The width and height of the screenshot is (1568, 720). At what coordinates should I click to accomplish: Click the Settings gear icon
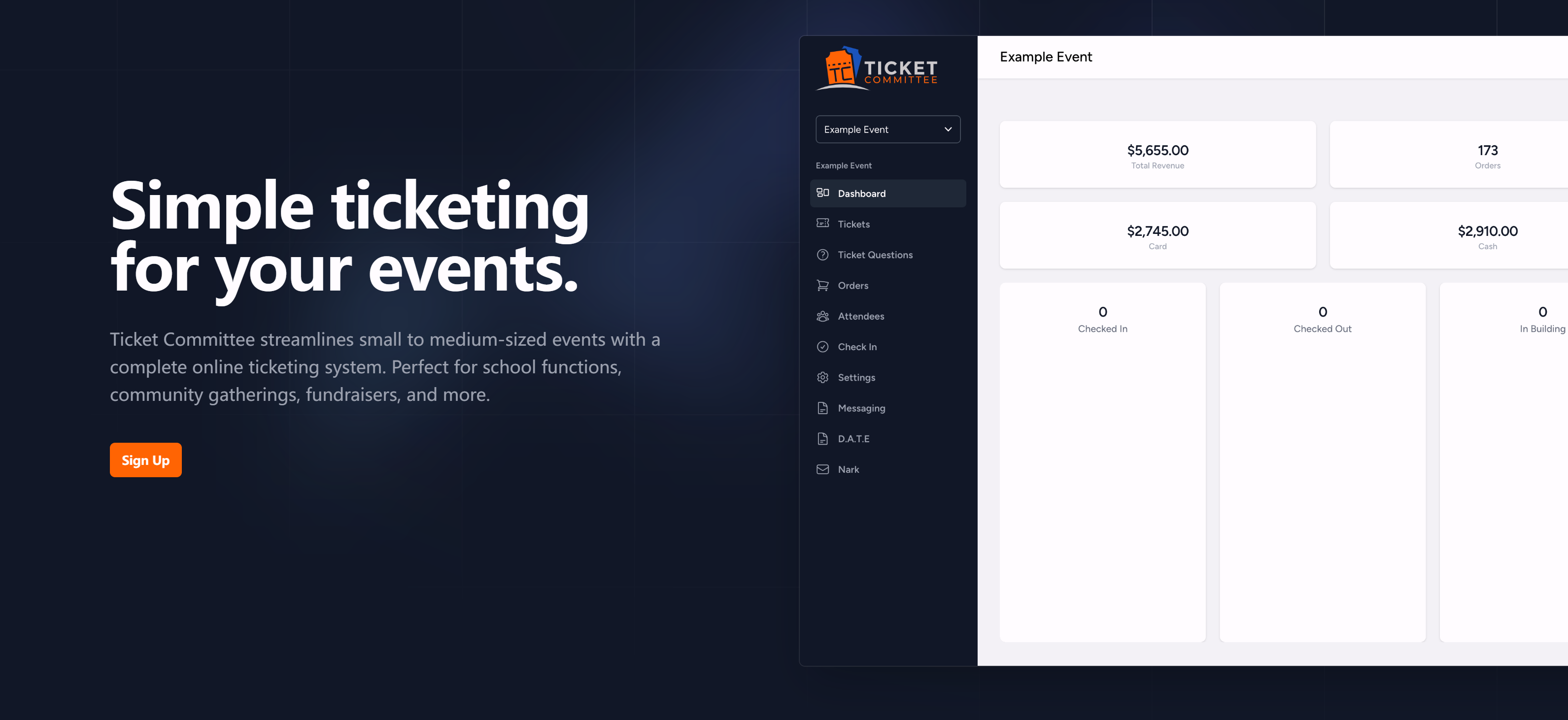point(822,377)
